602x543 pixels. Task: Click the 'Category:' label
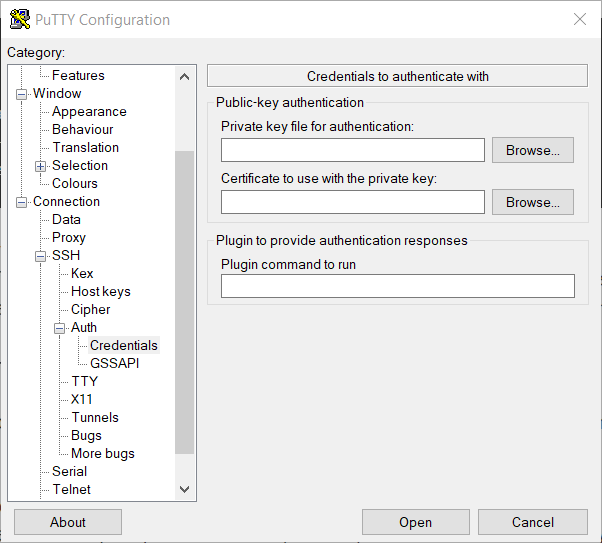(x=36, y=53)
